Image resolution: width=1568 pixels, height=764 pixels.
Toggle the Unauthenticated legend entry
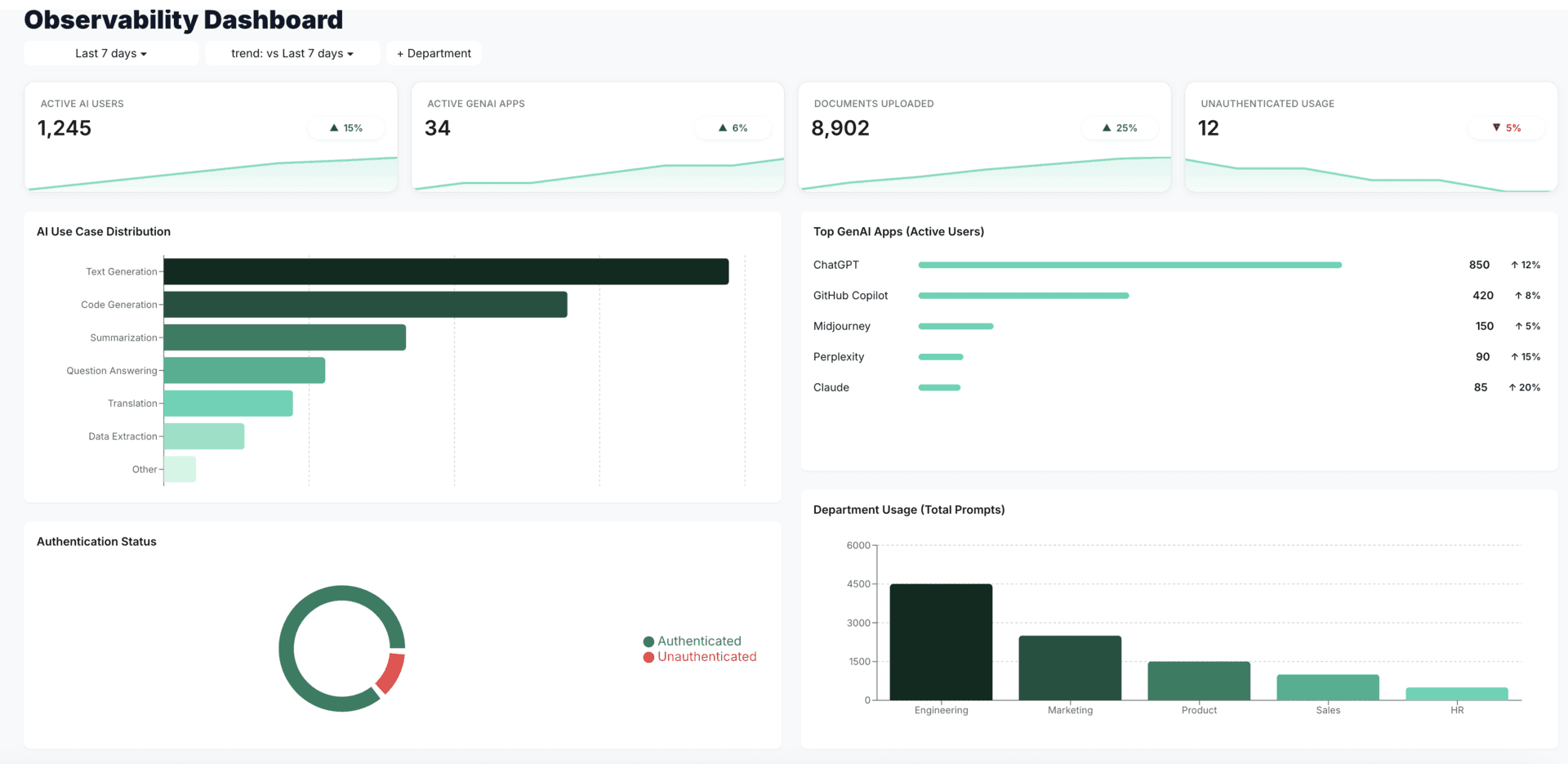point(699,657)
